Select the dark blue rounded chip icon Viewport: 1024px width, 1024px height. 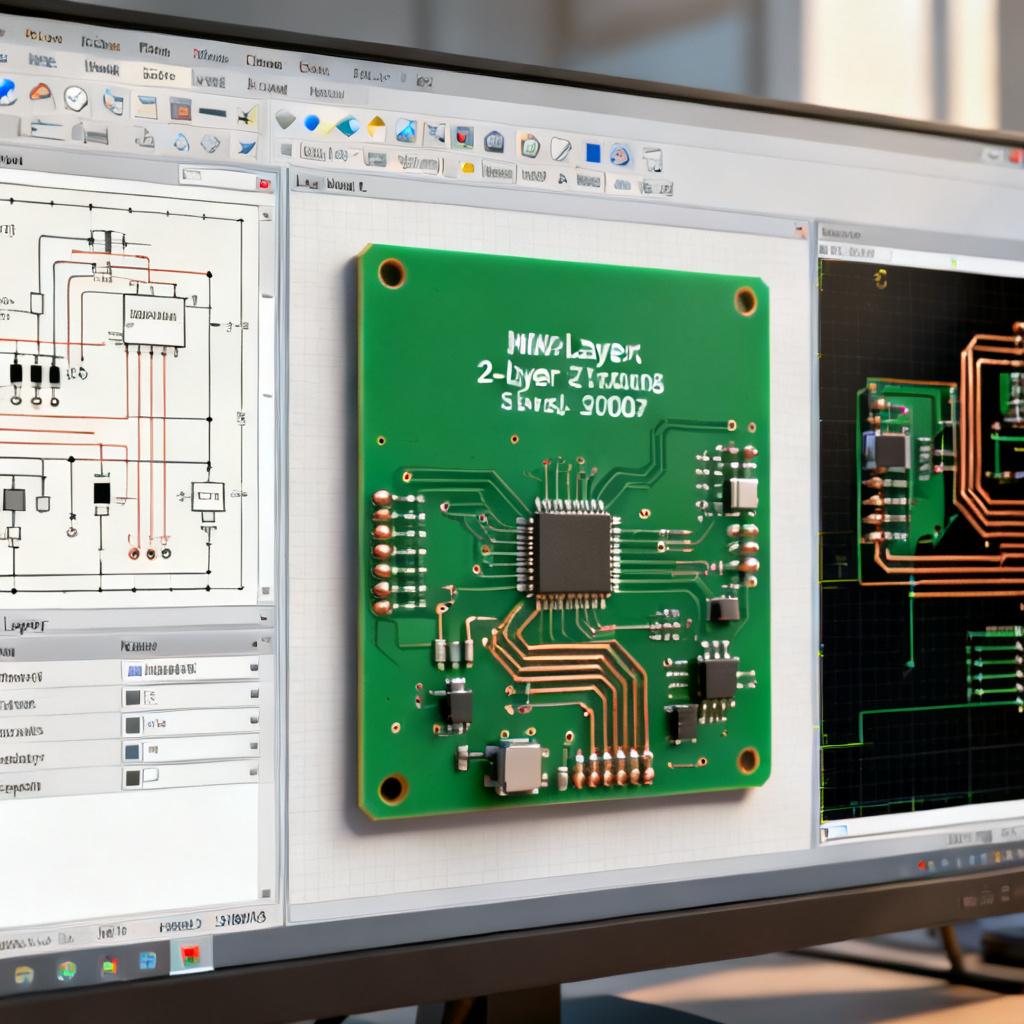(x=494, y=141)
